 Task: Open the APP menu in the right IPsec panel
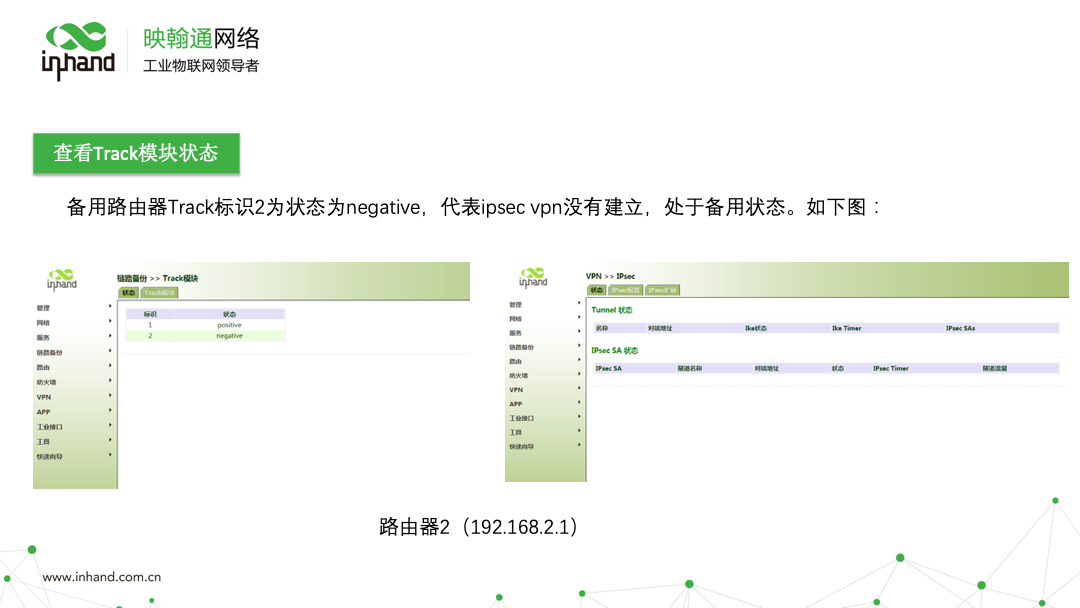click(515, 404)
